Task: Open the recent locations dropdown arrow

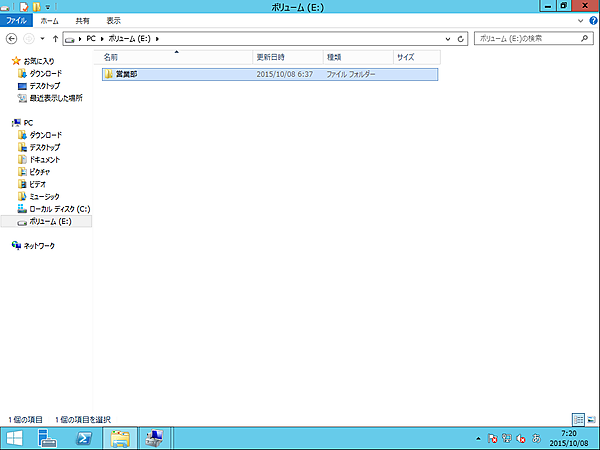Action: (x=42, y=39)
